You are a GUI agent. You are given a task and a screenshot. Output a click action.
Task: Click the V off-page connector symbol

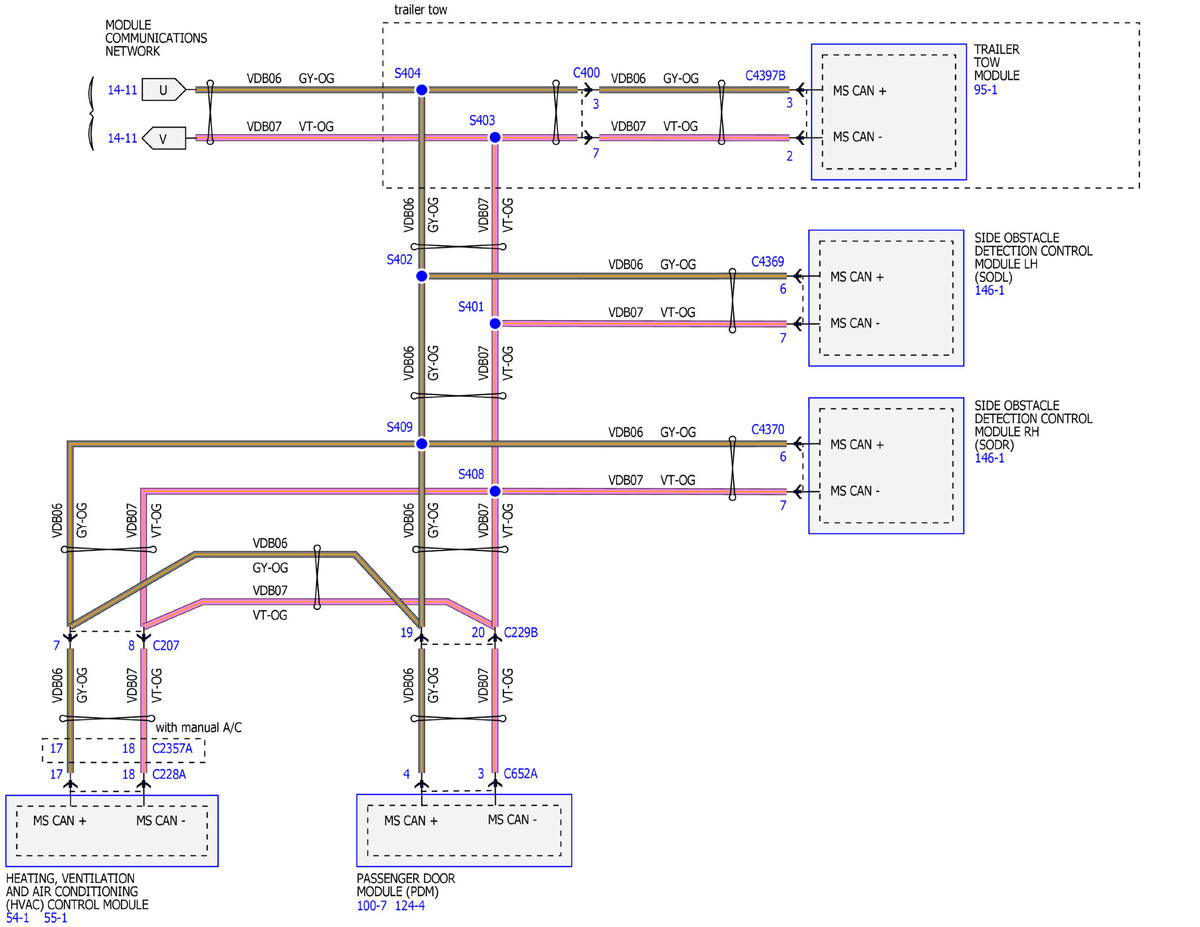pyautogui.click(x=163, y=137)
